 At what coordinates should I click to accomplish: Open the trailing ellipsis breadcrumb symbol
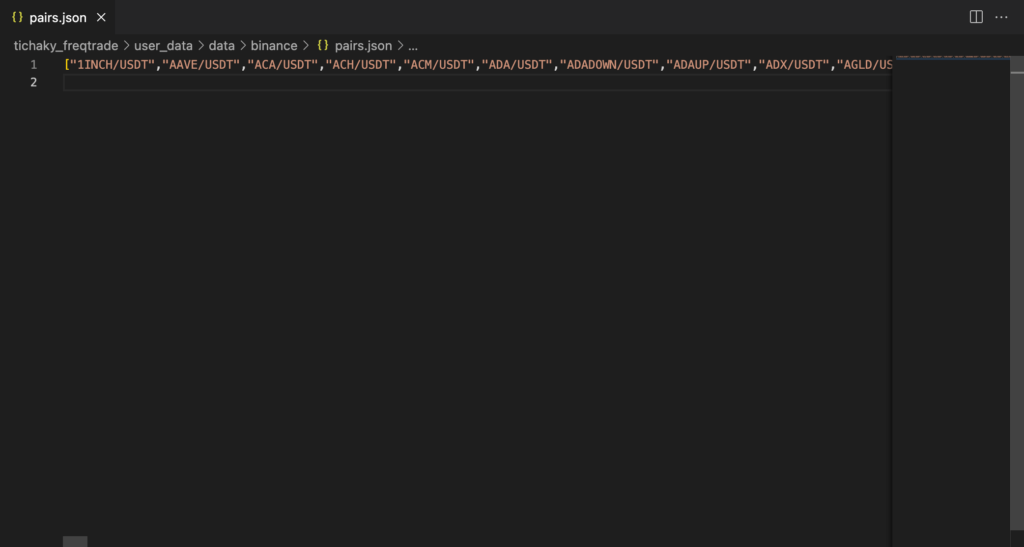click(413, 46)
